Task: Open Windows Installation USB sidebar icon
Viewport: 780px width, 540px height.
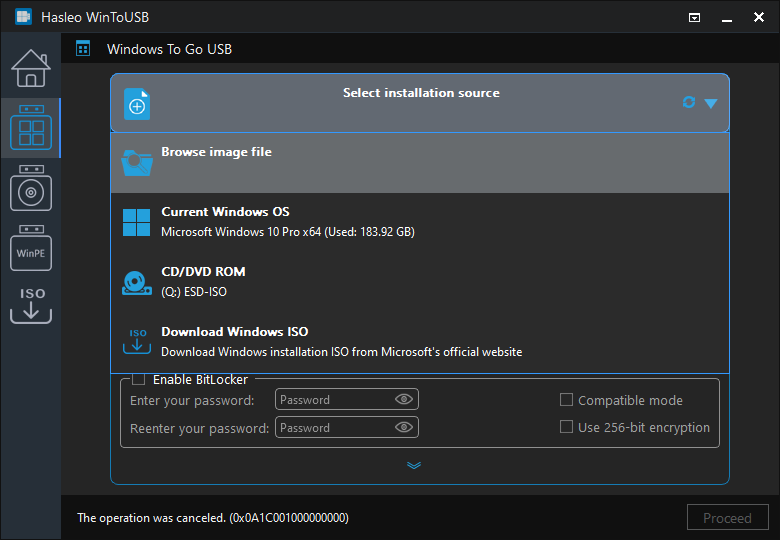Action: pos(31,188)
